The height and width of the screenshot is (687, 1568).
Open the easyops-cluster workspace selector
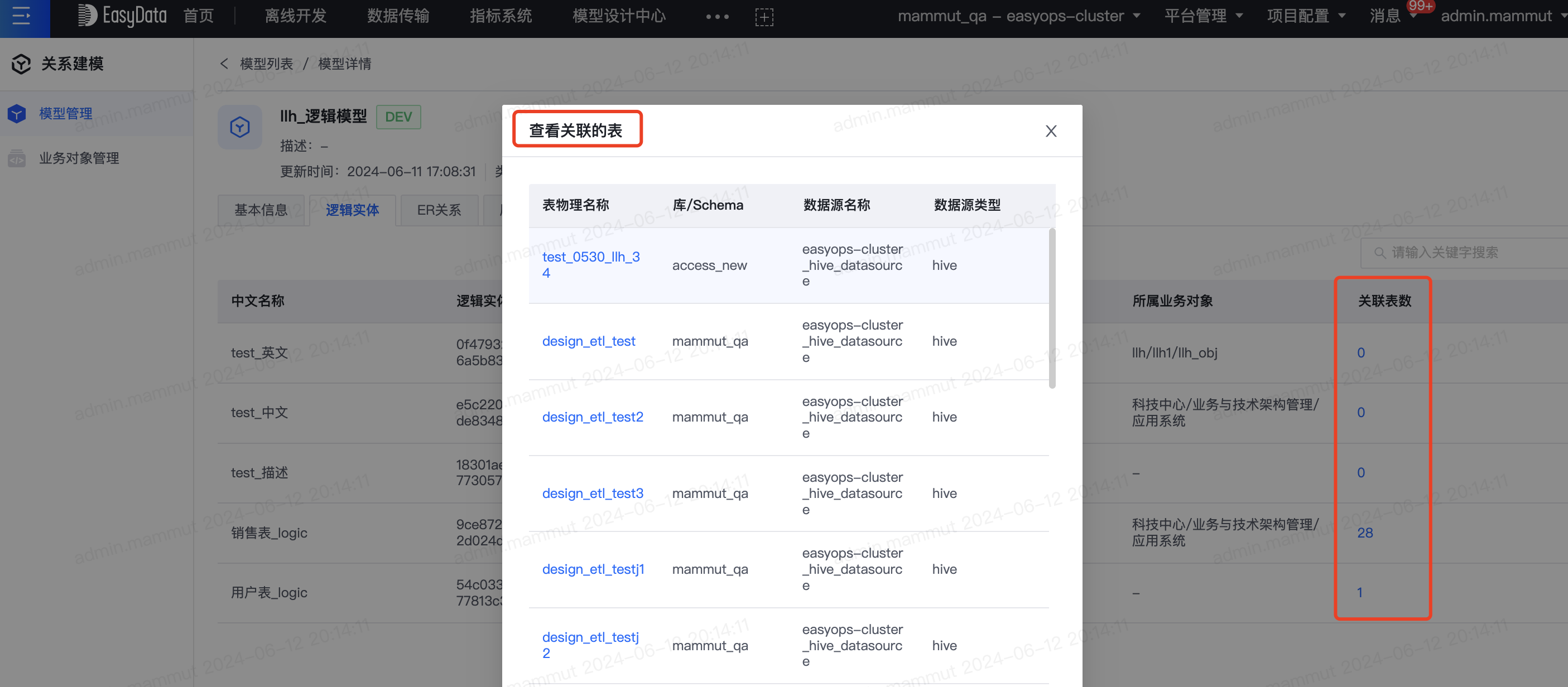1018,16
